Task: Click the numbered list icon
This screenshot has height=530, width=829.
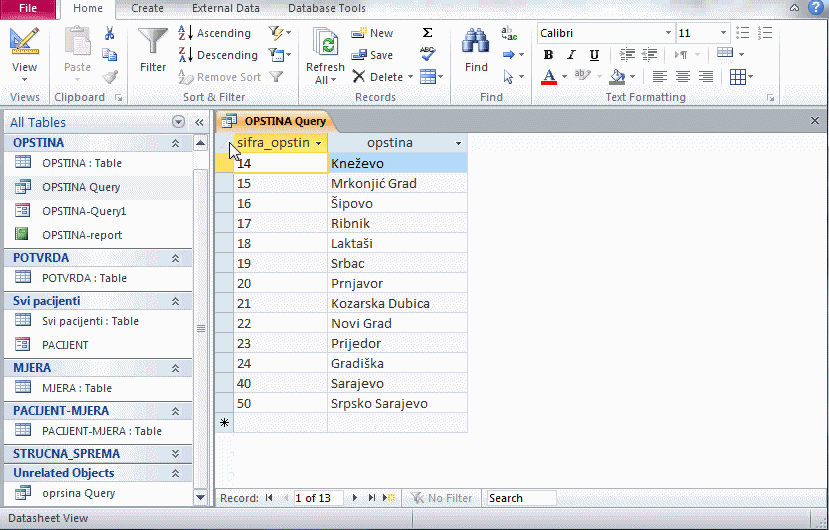Action: 765,33
